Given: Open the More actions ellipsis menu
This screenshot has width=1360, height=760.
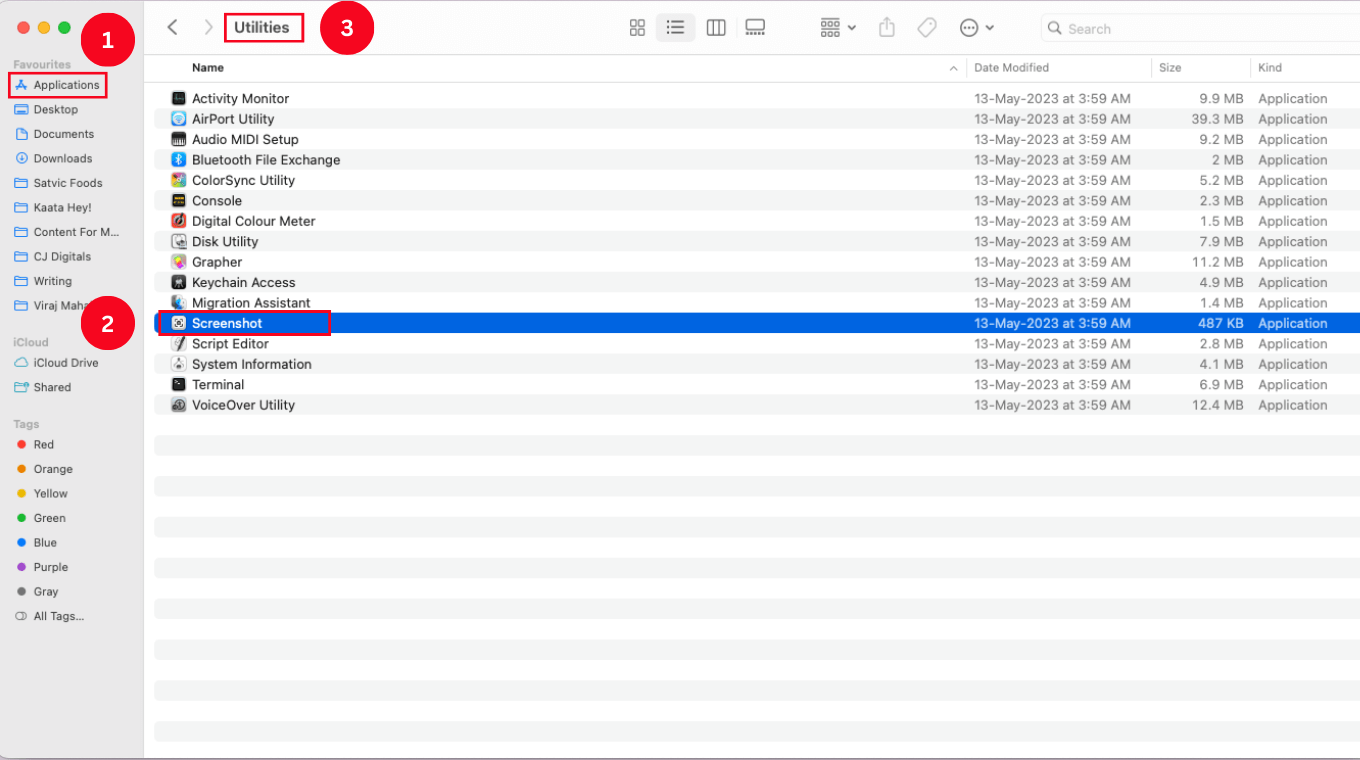Looking at the screenshot, I should [977, 28].
